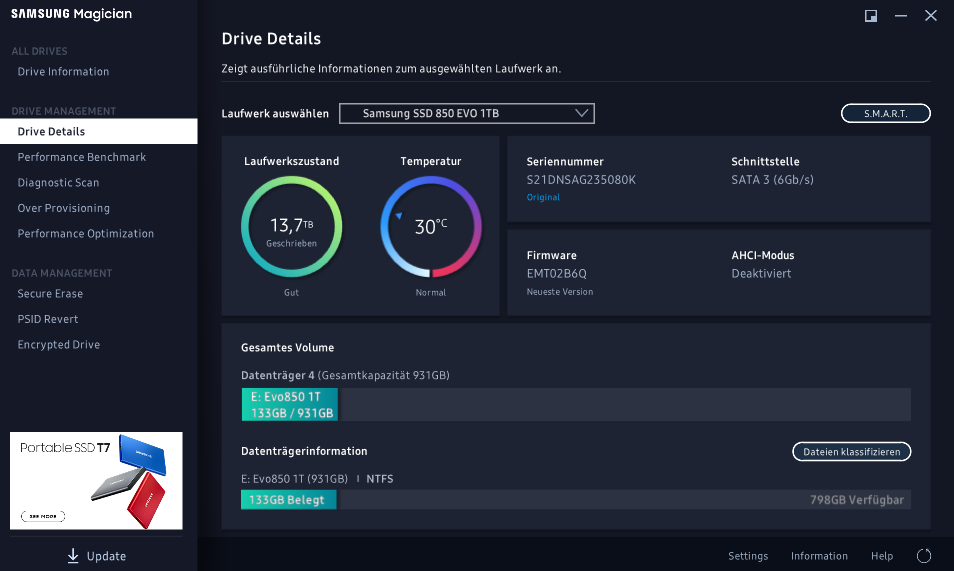The width and height of the screenshot is (954, 571).
Task: Click the S.M.A.R.T. button
Action: click(x=885, y=113)
